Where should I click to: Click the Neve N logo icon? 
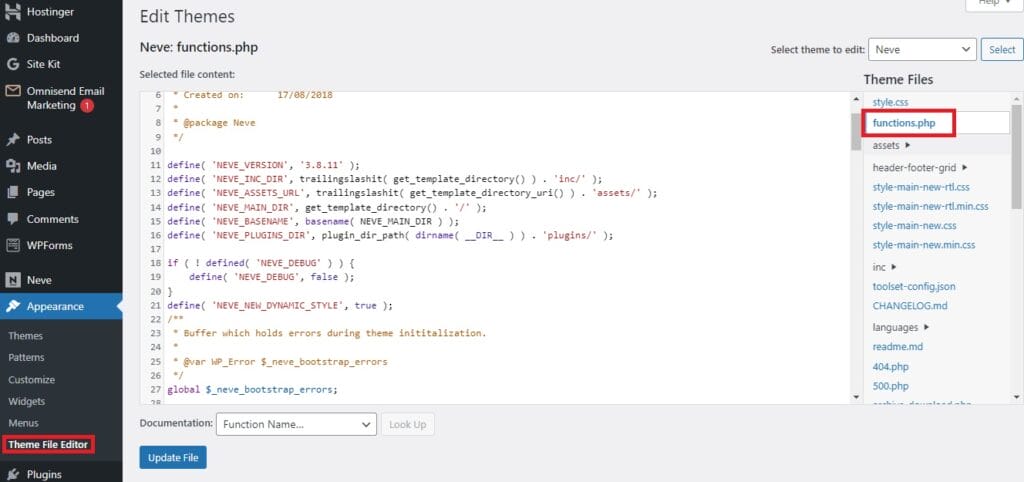[x=12, y=280]
